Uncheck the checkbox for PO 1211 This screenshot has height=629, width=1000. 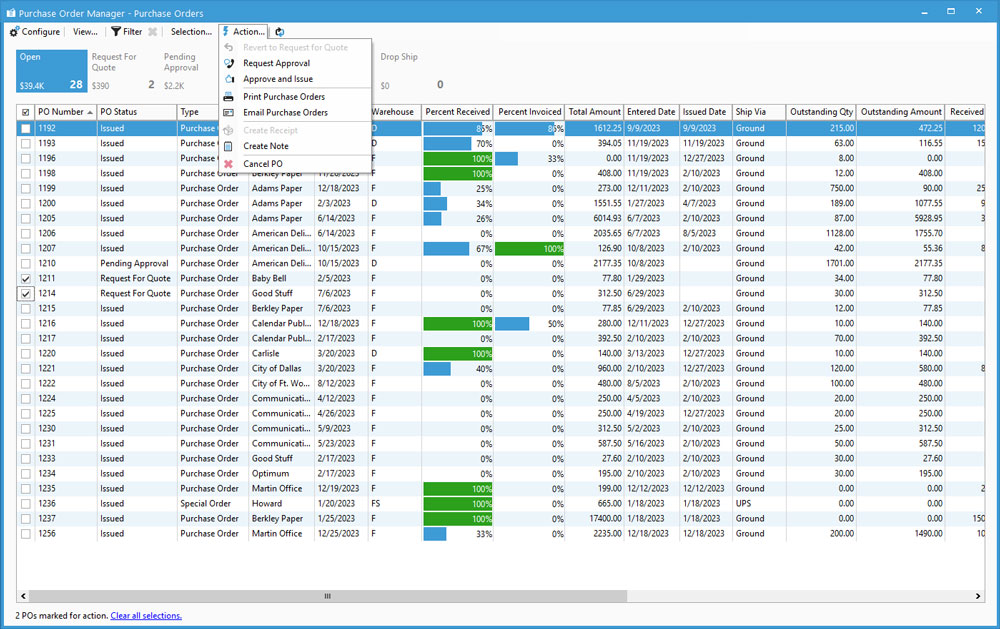[x=26, y=279]
